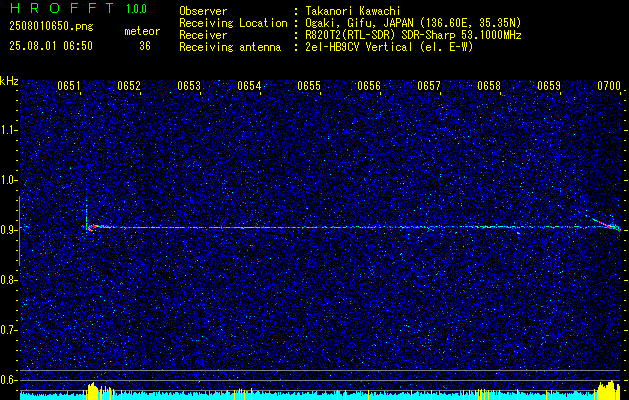Click the 0652 time marker
629x400 pixels.
(129, 85)
